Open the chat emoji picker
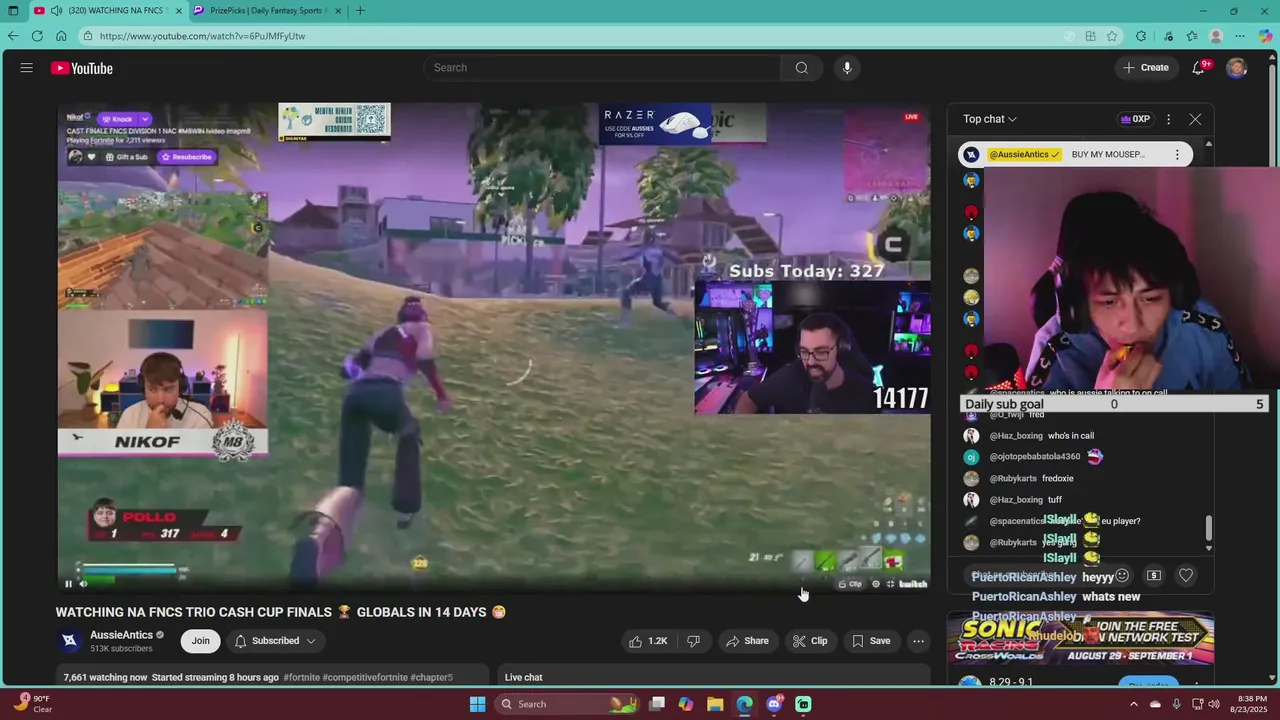This screenshot has height=720, width=1280. (x=1122, y=576)
